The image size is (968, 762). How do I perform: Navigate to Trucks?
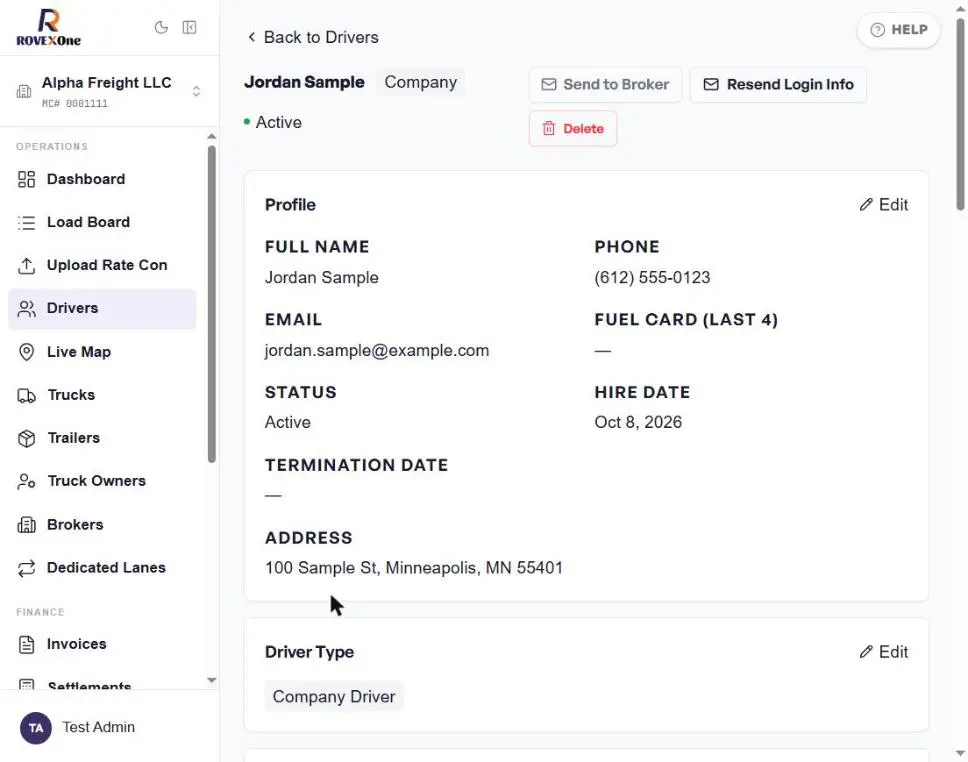coord(102,395)
